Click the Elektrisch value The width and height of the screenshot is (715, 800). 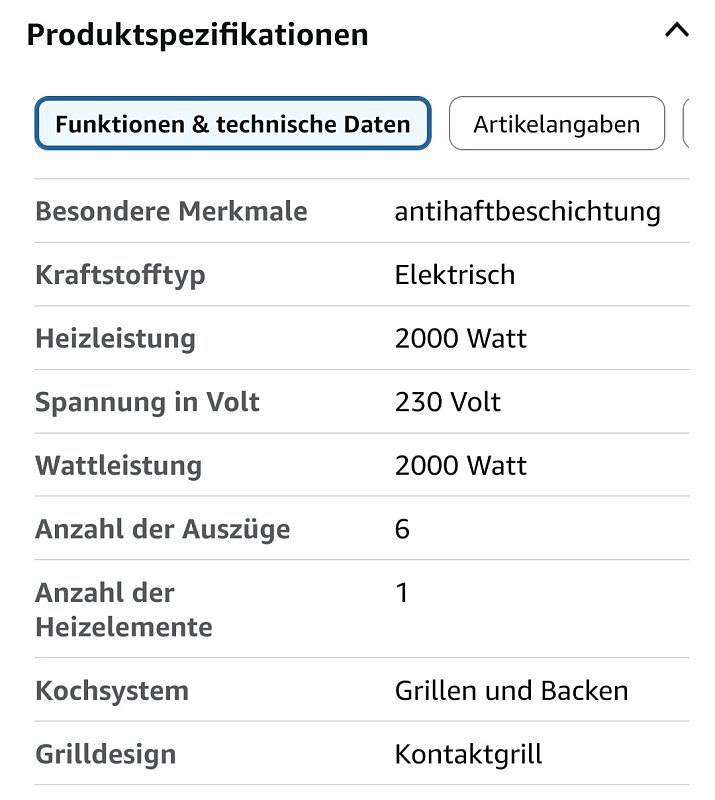click(455, 275)
